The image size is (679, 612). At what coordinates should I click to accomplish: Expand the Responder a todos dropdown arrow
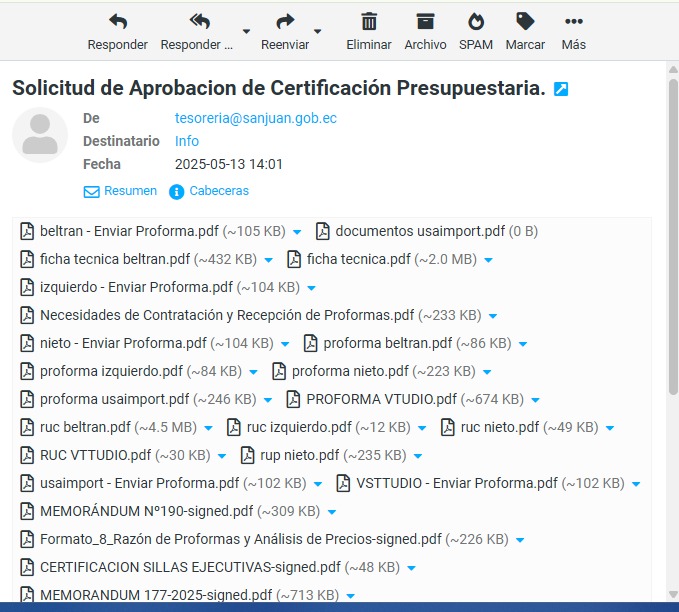tap(246, 30)
